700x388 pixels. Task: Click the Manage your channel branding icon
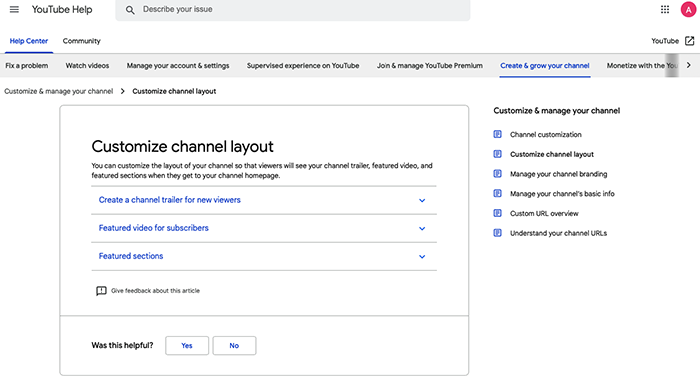click(497, 174)
